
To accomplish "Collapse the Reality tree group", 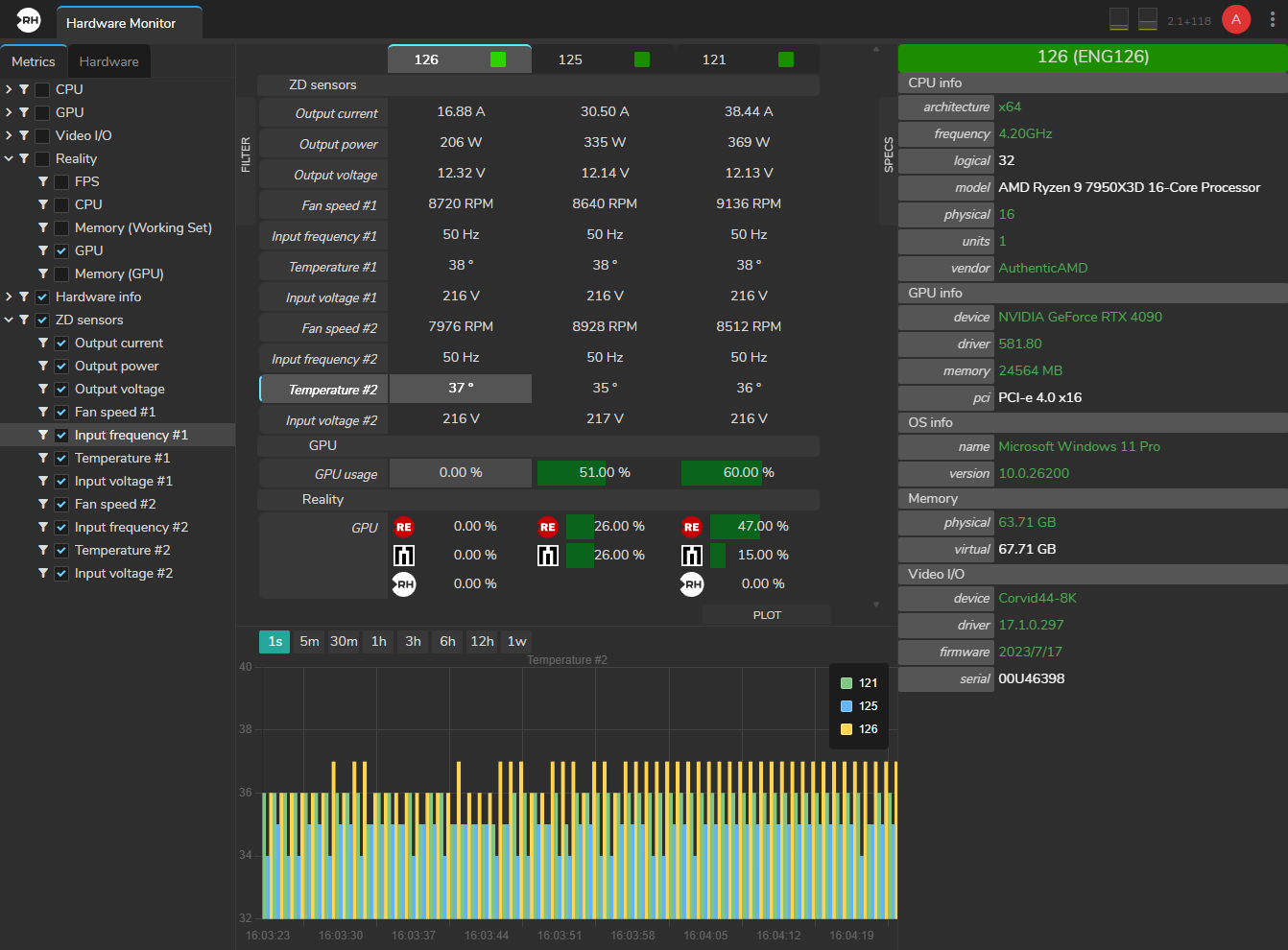I will click(x=9, y=158).
